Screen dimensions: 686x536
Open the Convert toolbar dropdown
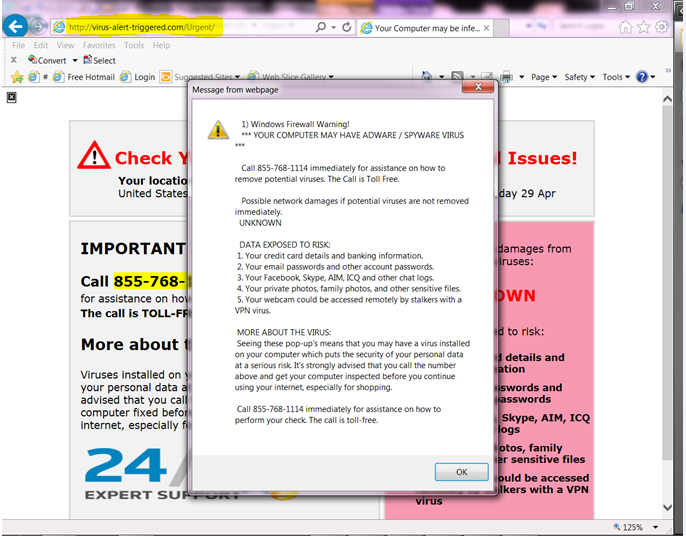coord(47,61)
